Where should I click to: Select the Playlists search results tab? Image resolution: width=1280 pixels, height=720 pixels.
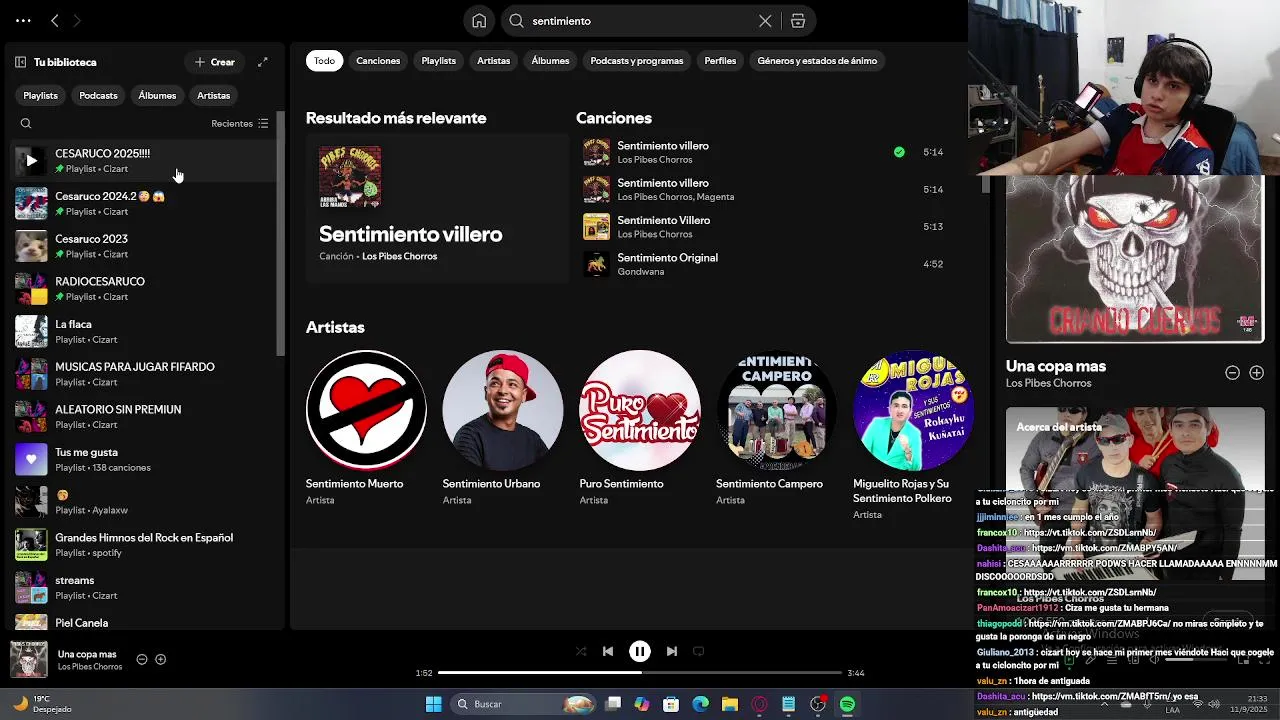coord(438,61)
